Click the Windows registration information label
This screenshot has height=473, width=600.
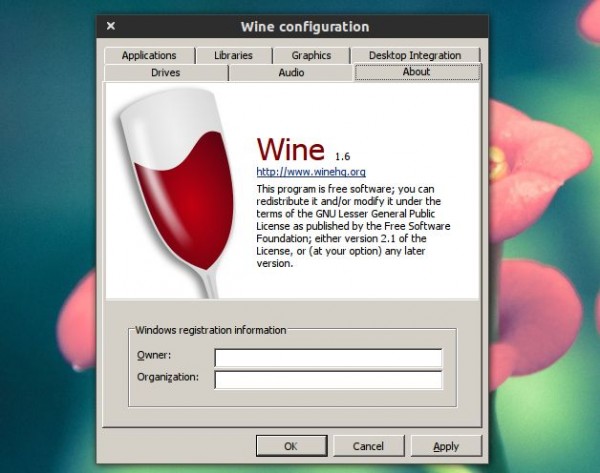(x=210, y=330)
